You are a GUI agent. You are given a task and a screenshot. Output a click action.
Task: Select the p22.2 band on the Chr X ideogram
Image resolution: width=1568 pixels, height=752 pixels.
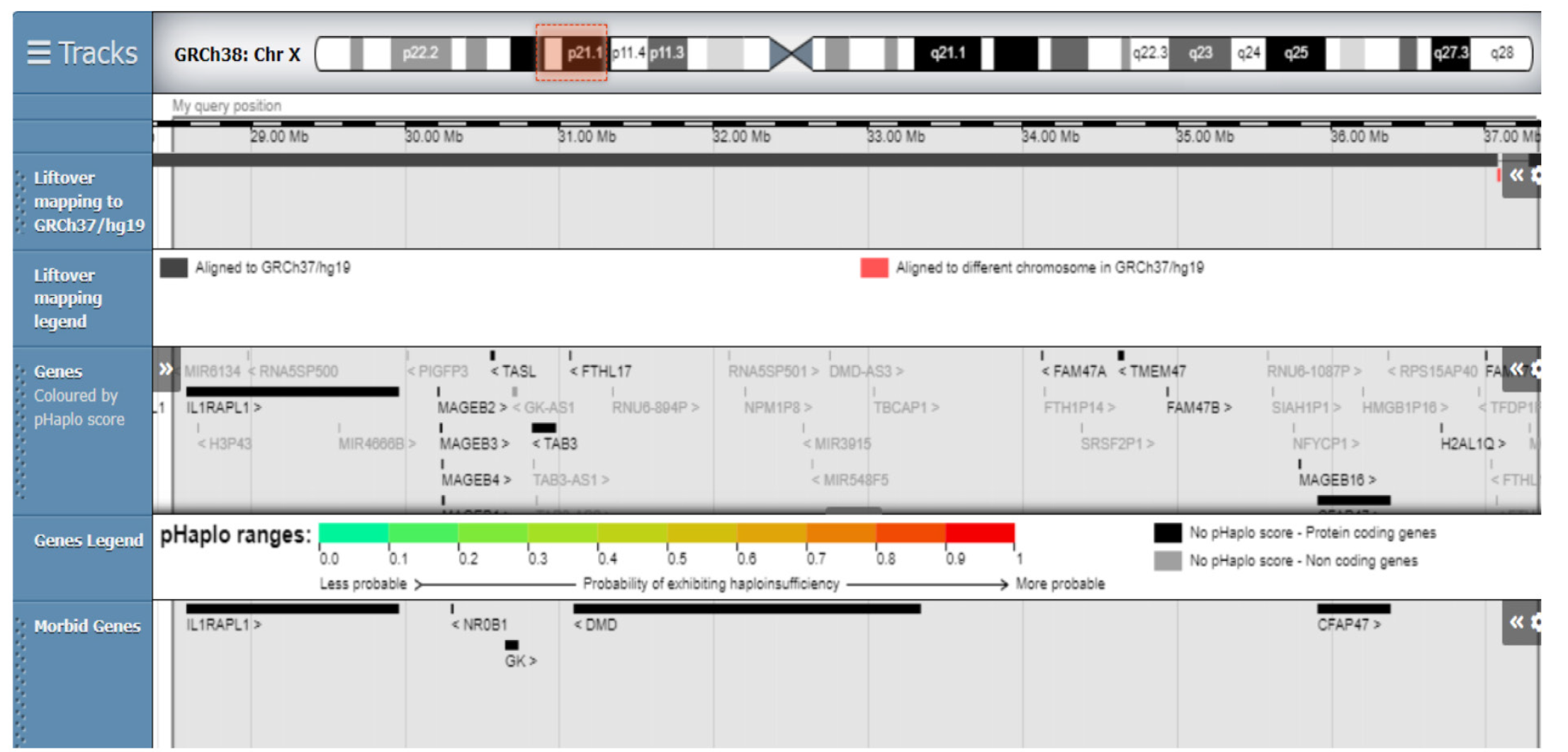421,53
